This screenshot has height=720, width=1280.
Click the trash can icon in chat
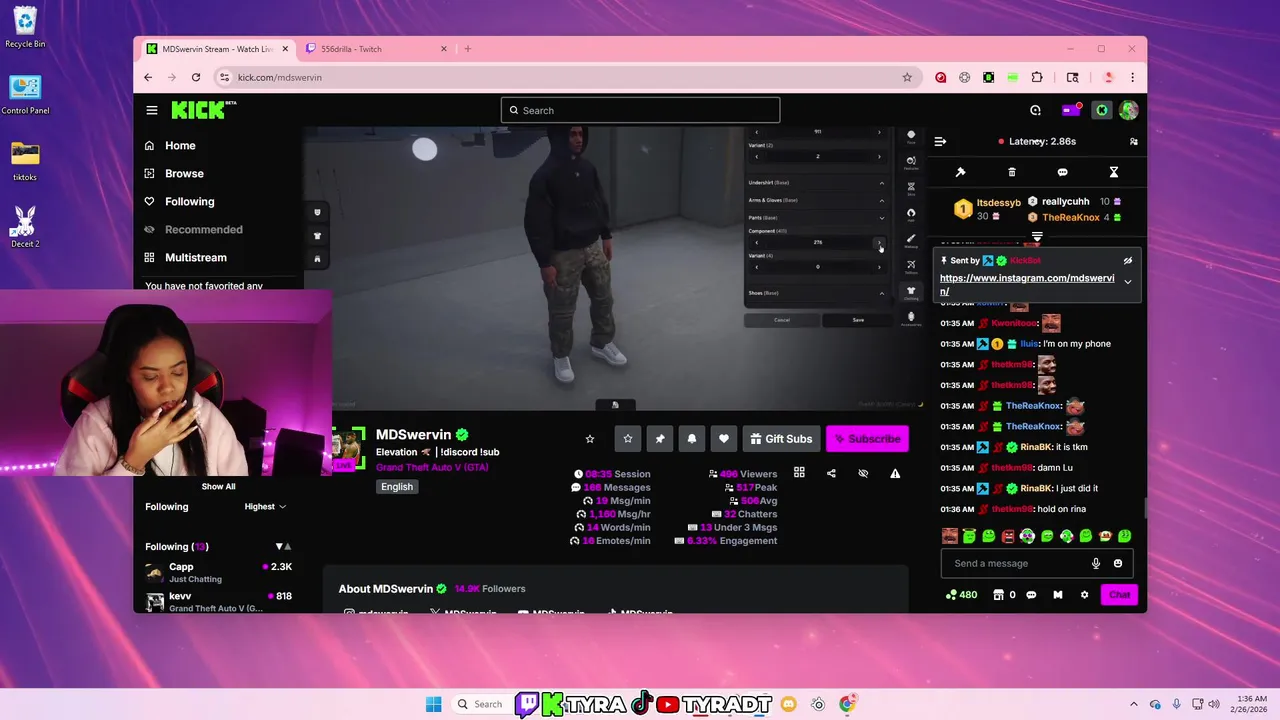1012,172
